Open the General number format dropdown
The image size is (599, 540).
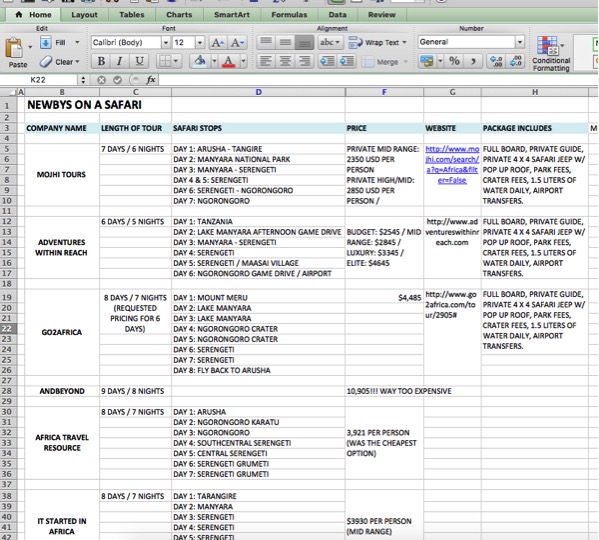click(520, 42)
